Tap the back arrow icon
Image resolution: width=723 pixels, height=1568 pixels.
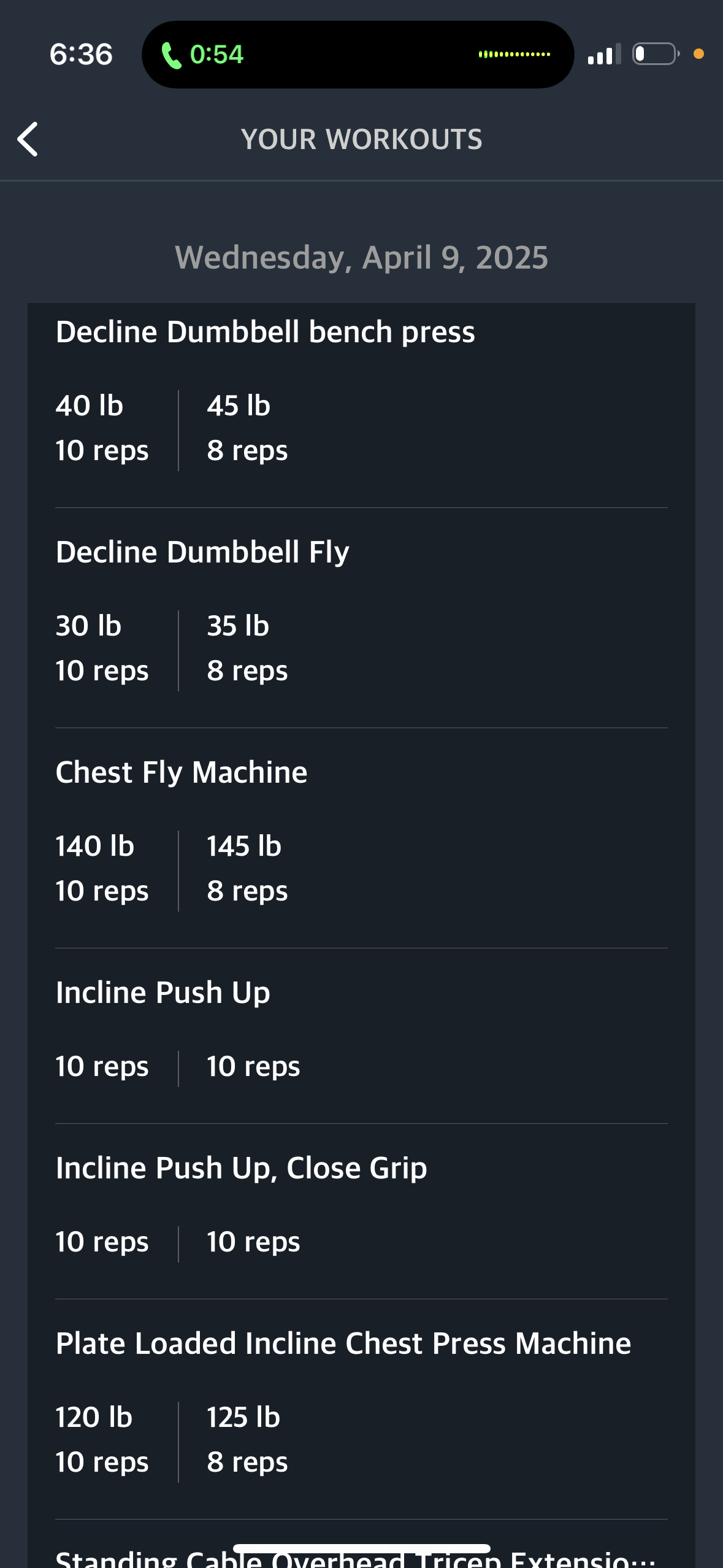[x=28, y=139]
